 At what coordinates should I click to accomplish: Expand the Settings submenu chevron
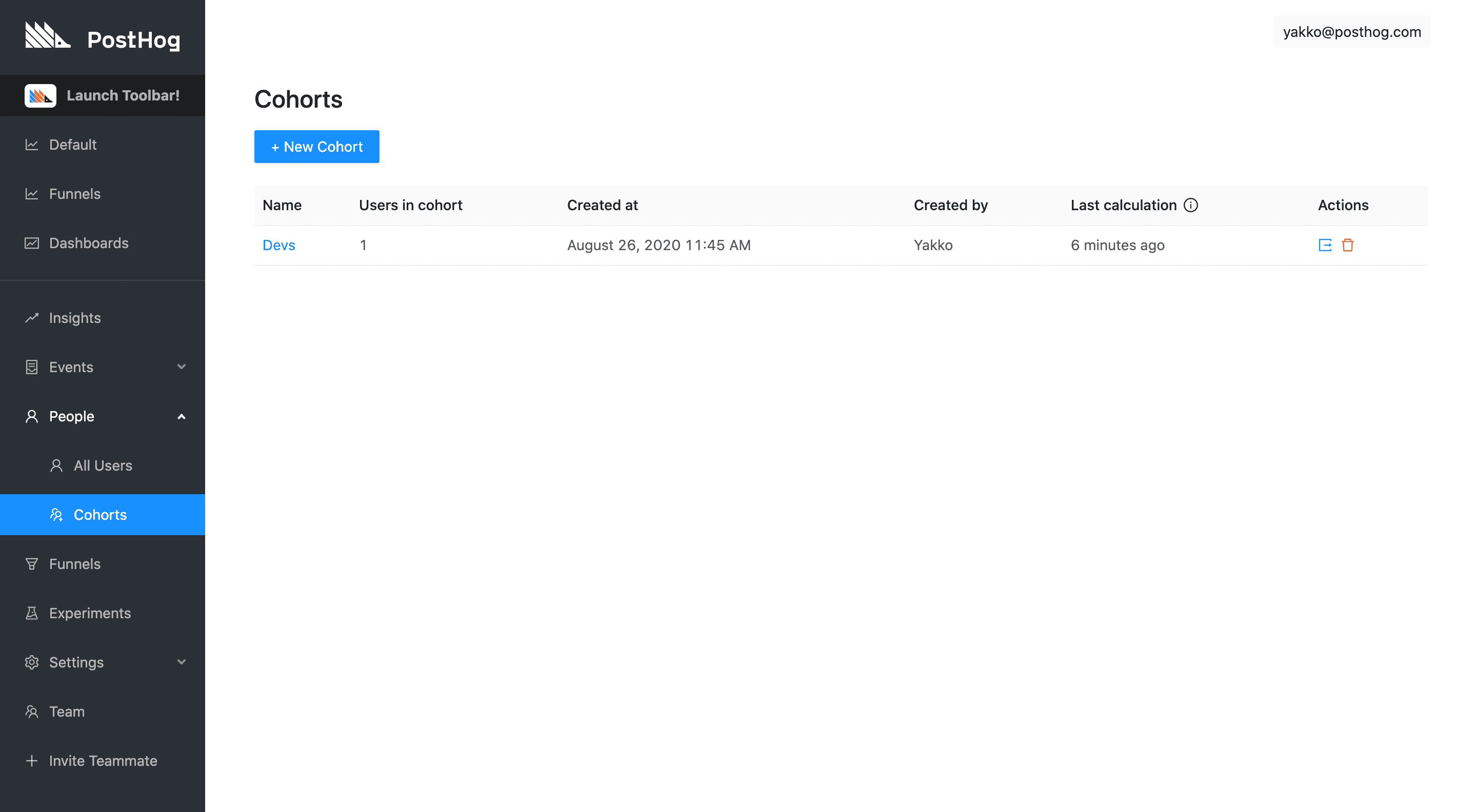(182, 662)
